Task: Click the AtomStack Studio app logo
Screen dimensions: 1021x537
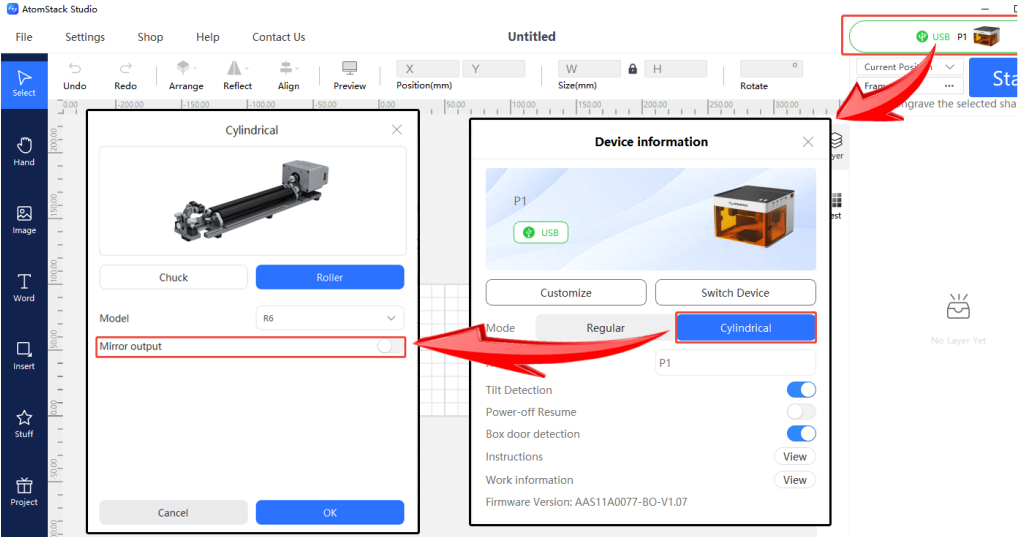Action: pyautogui.click(x=12, y=9)
